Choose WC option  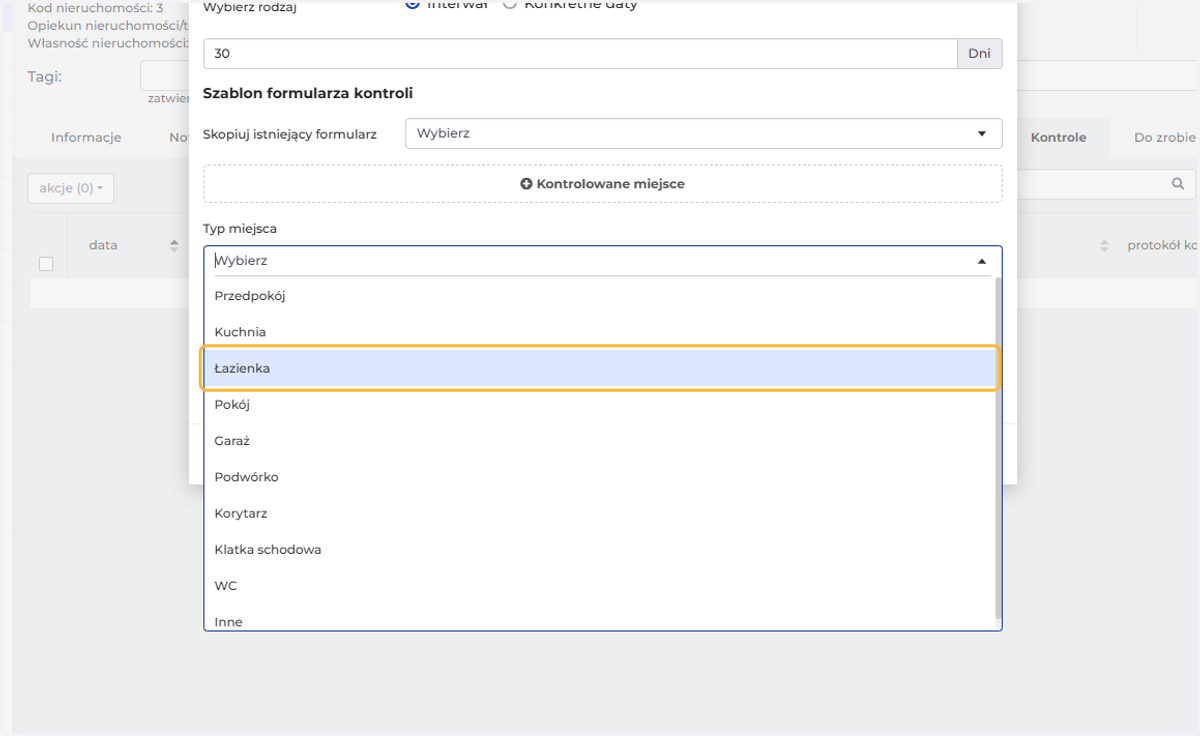[600, 586]
